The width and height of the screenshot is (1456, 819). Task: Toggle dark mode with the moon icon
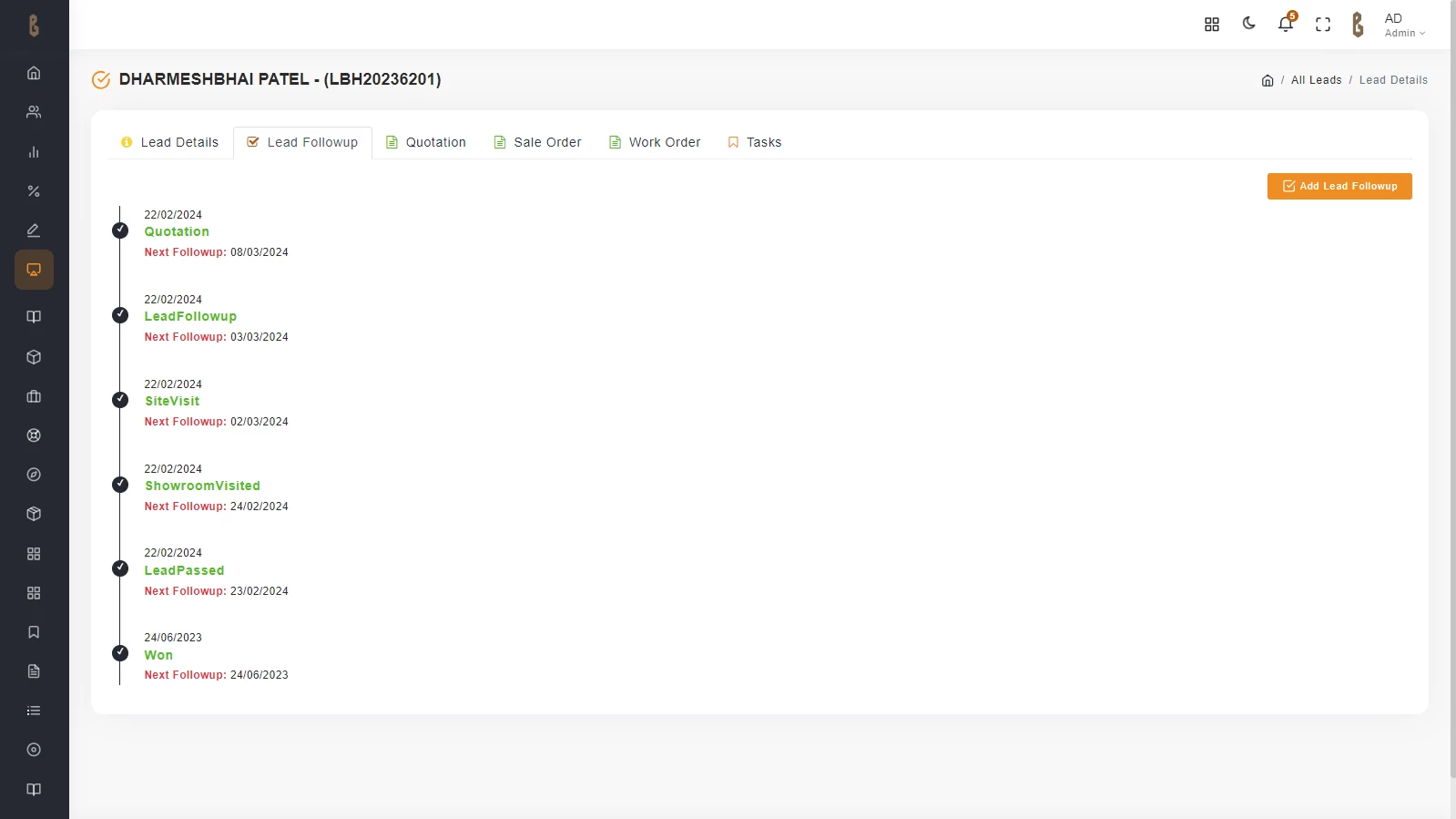pos(1248,24)
